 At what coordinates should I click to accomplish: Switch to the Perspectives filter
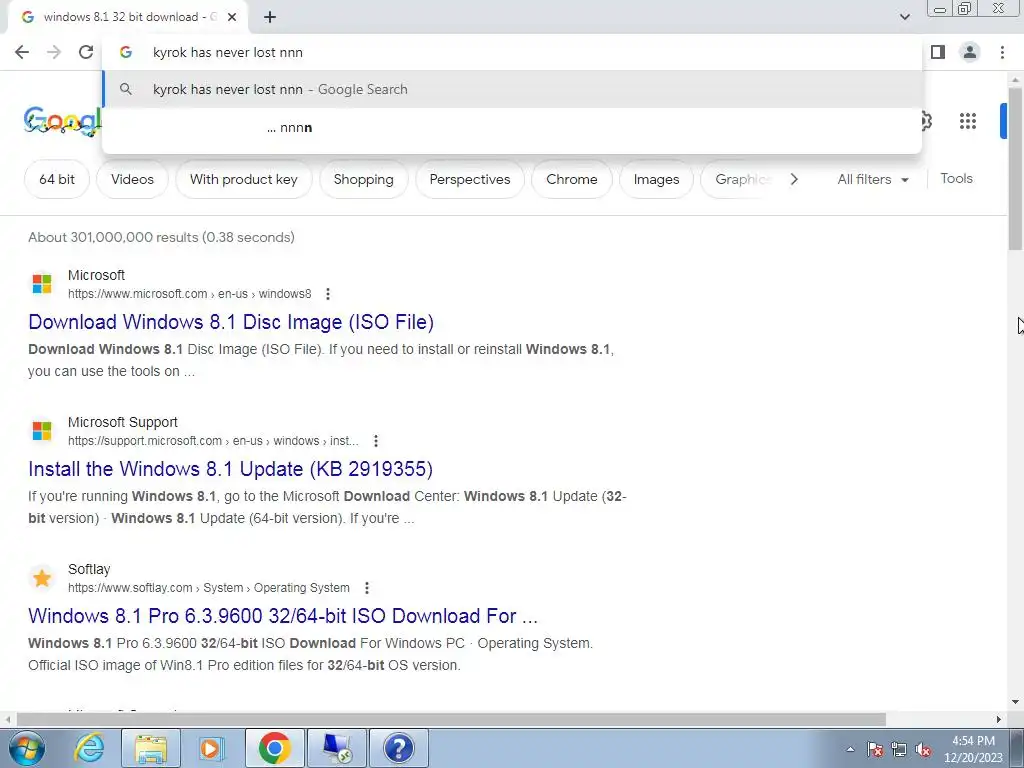(470, 179)
